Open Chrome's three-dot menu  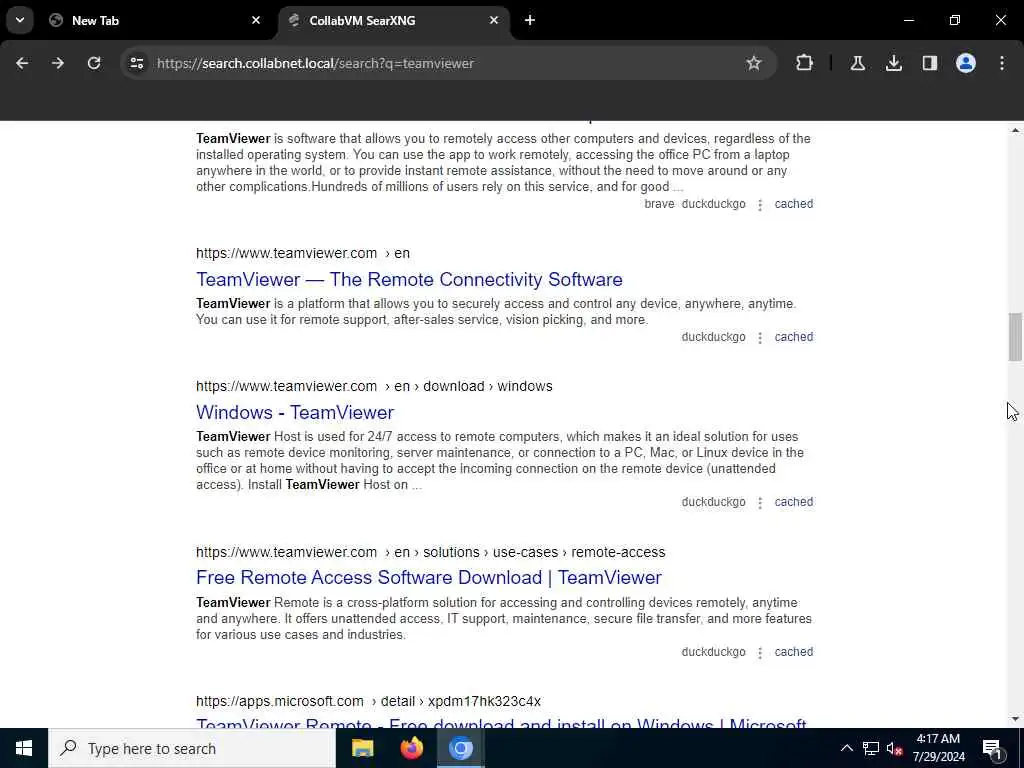[1002, 63]
